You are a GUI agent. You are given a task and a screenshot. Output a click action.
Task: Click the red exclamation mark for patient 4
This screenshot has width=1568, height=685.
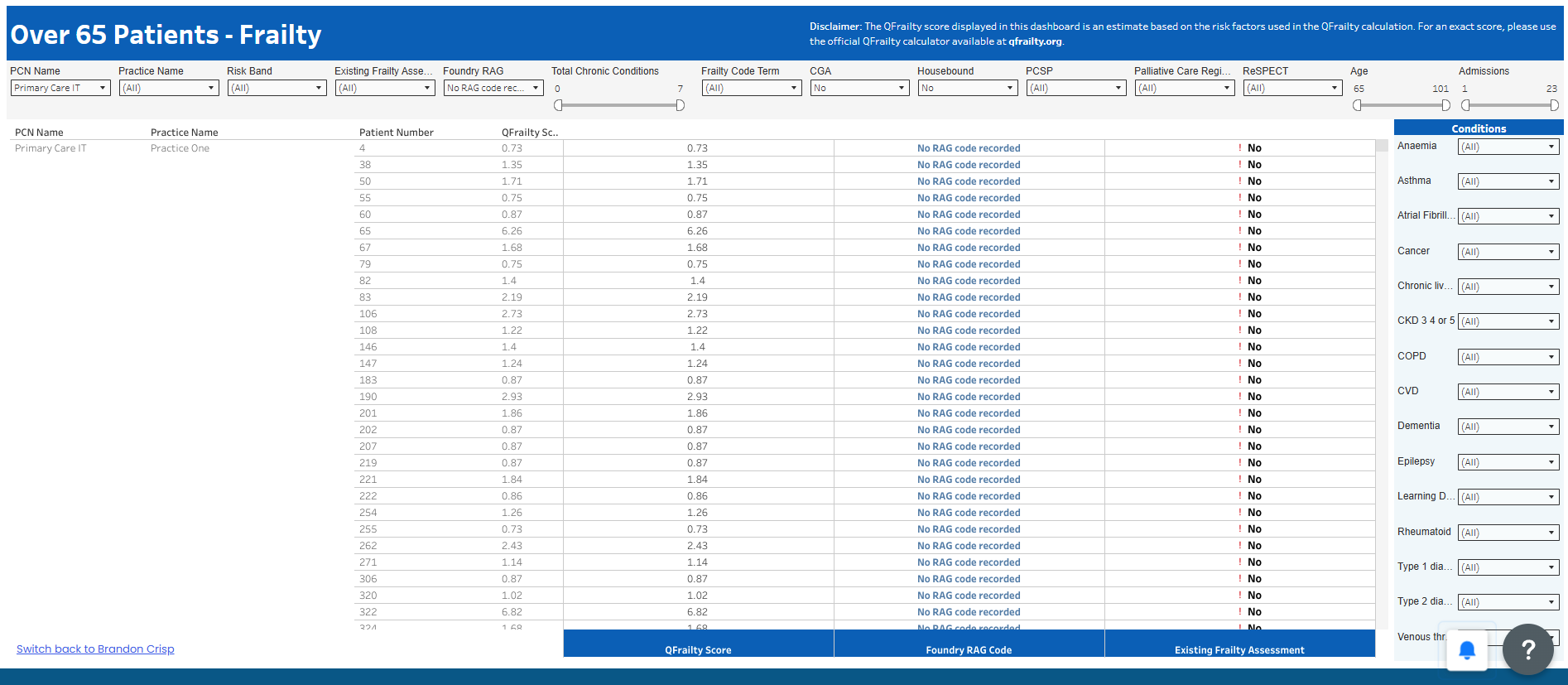coord(1239,148)
